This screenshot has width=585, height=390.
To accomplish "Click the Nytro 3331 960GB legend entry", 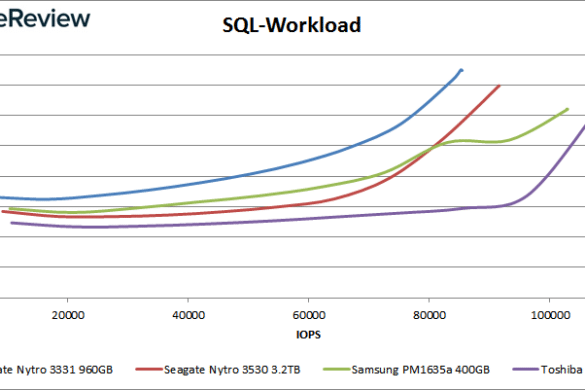I will (x=56, y=370).
